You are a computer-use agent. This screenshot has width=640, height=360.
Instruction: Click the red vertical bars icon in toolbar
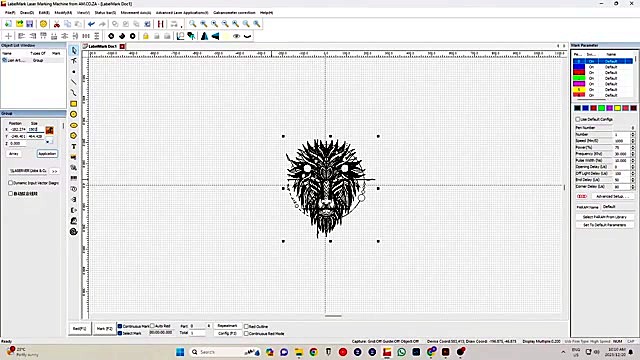[x=160, y=24]
